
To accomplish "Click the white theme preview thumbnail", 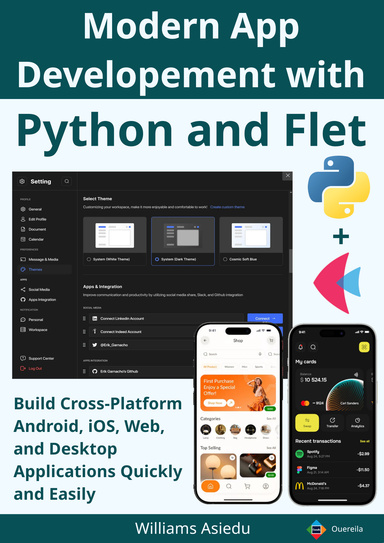I will 115,235.
